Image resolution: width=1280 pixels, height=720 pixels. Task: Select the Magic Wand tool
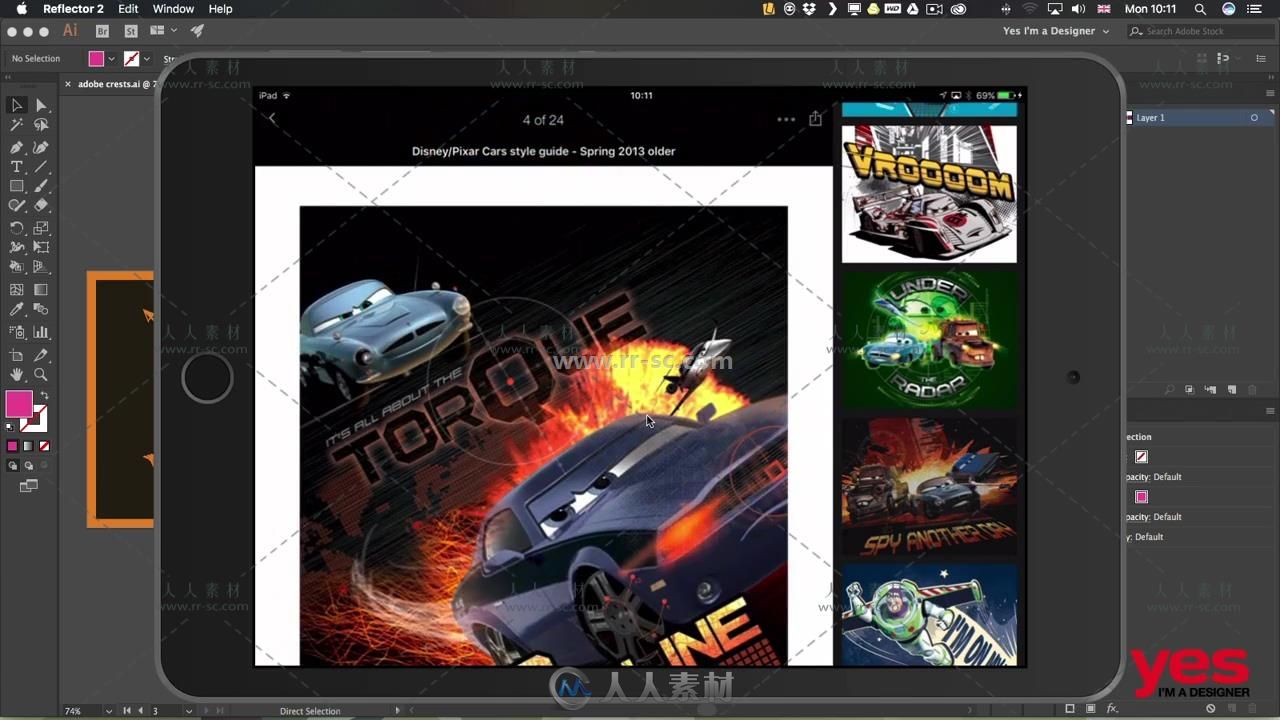(17, 125)
